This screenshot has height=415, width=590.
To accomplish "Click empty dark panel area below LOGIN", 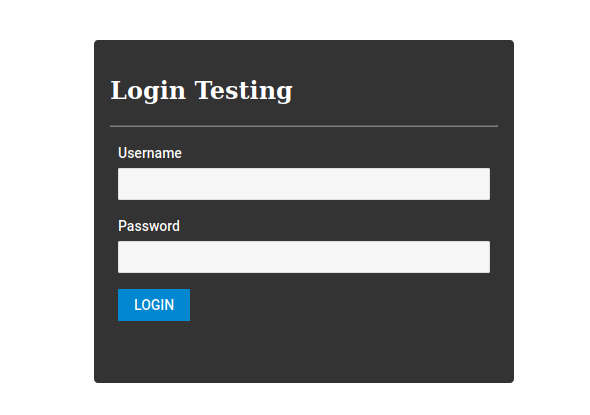I will click(x=304, y=352).
